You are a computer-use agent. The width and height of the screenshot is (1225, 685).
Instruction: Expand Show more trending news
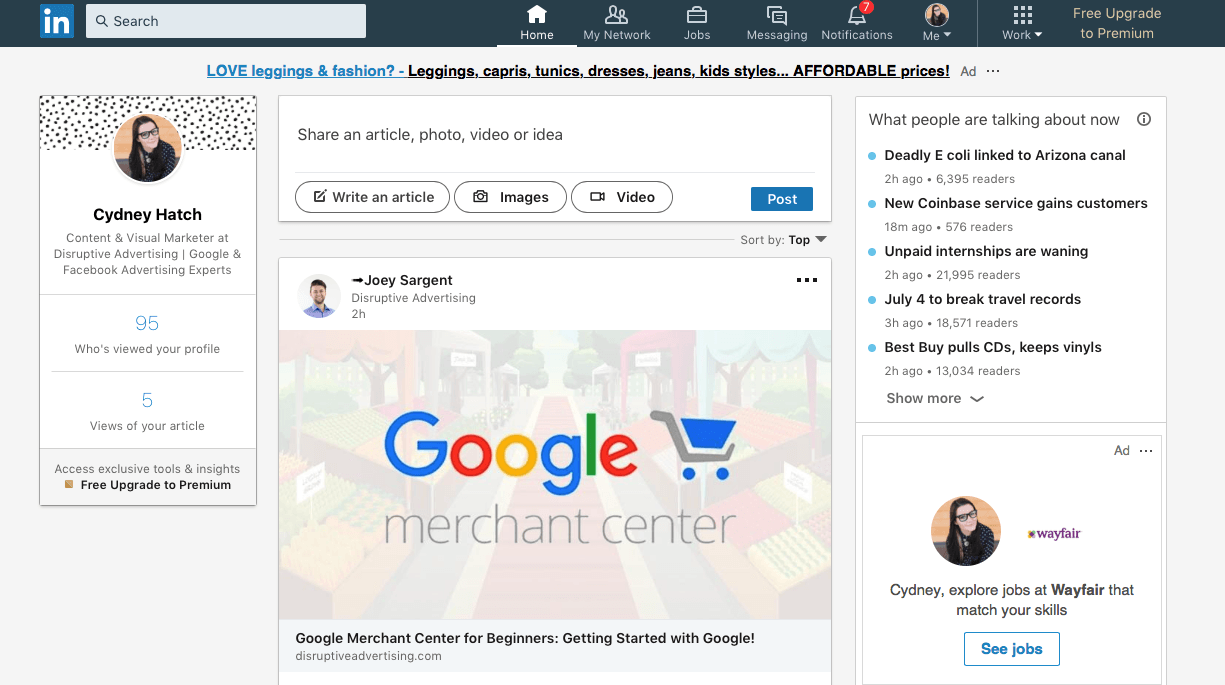[935, 398]
